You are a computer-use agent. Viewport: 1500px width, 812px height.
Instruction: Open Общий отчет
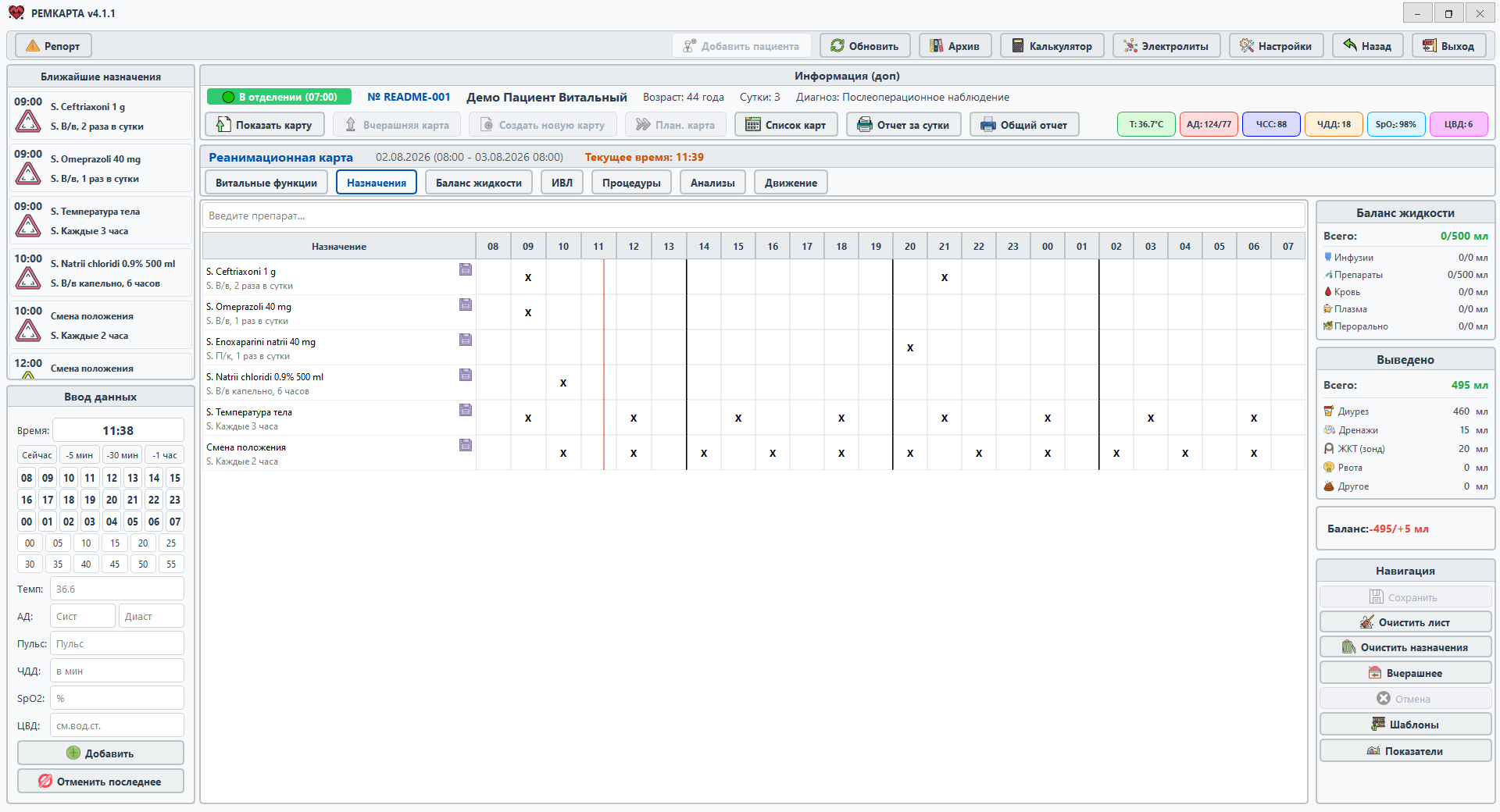tap(1024, 125)
